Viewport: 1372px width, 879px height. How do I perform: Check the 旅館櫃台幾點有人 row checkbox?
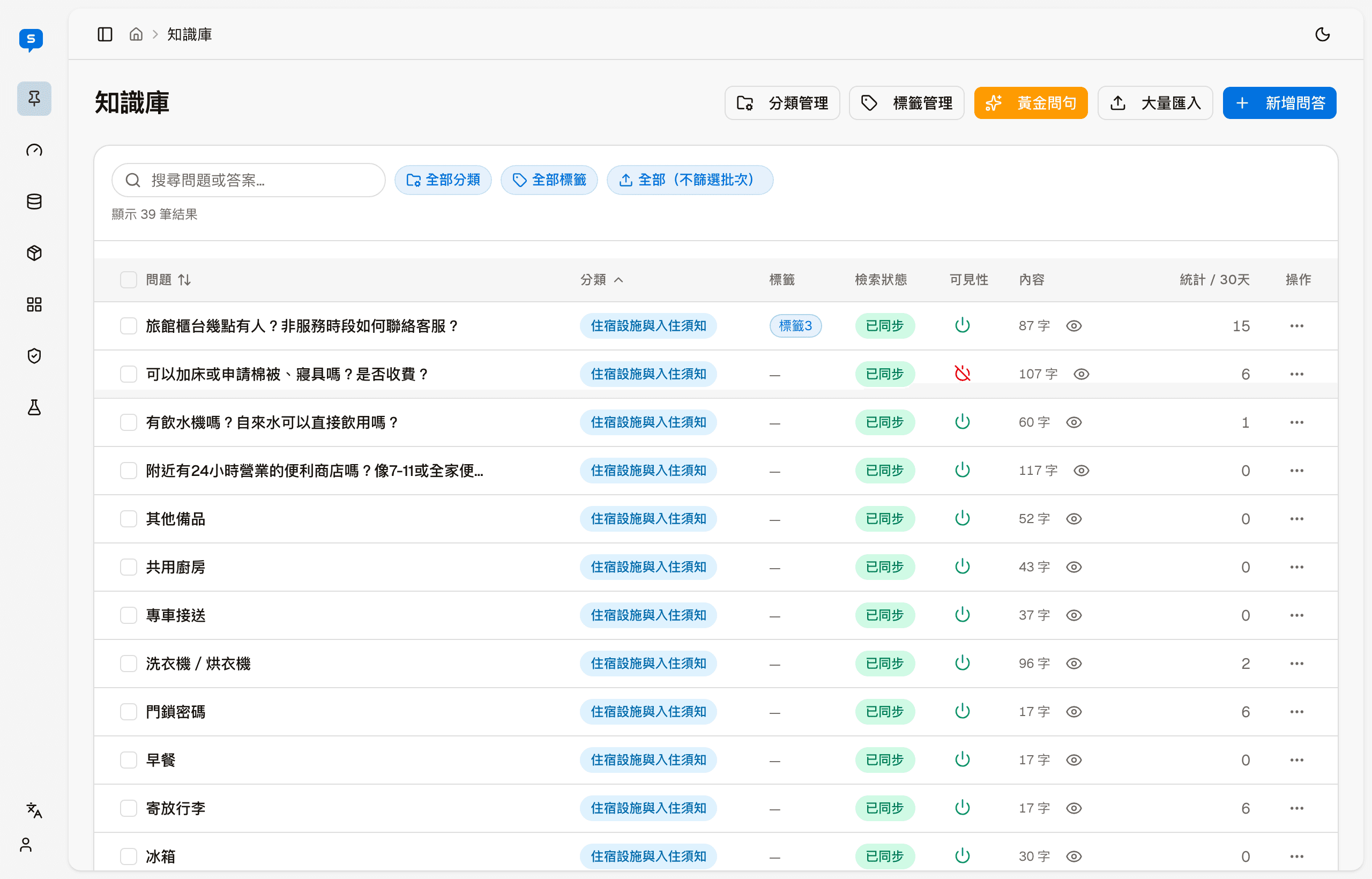(129, 326)
